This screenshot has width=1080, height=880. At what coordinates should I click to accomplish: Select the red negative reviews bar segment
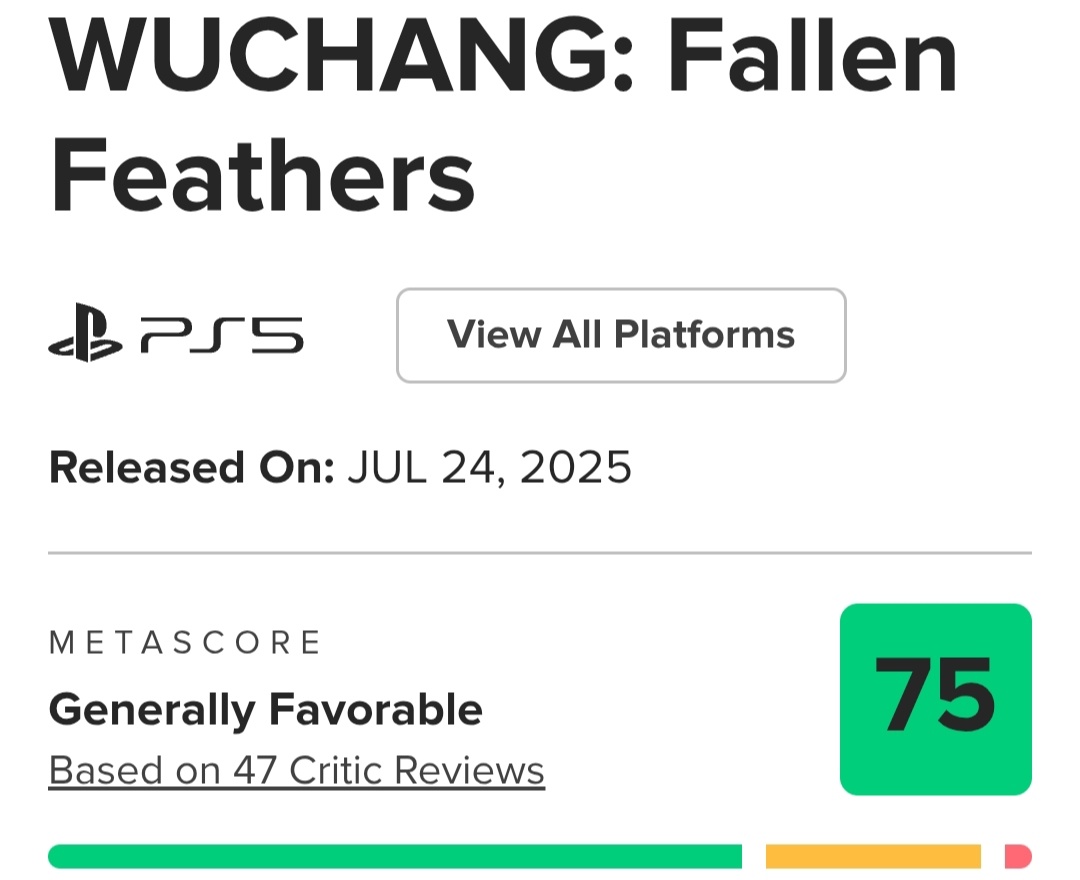[x=1018, y=856]
